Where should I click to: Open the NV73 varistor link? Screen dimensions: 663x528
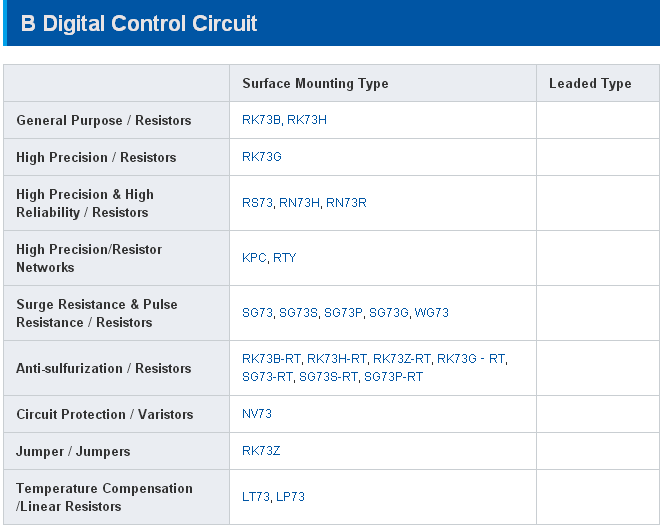[257, 414]
